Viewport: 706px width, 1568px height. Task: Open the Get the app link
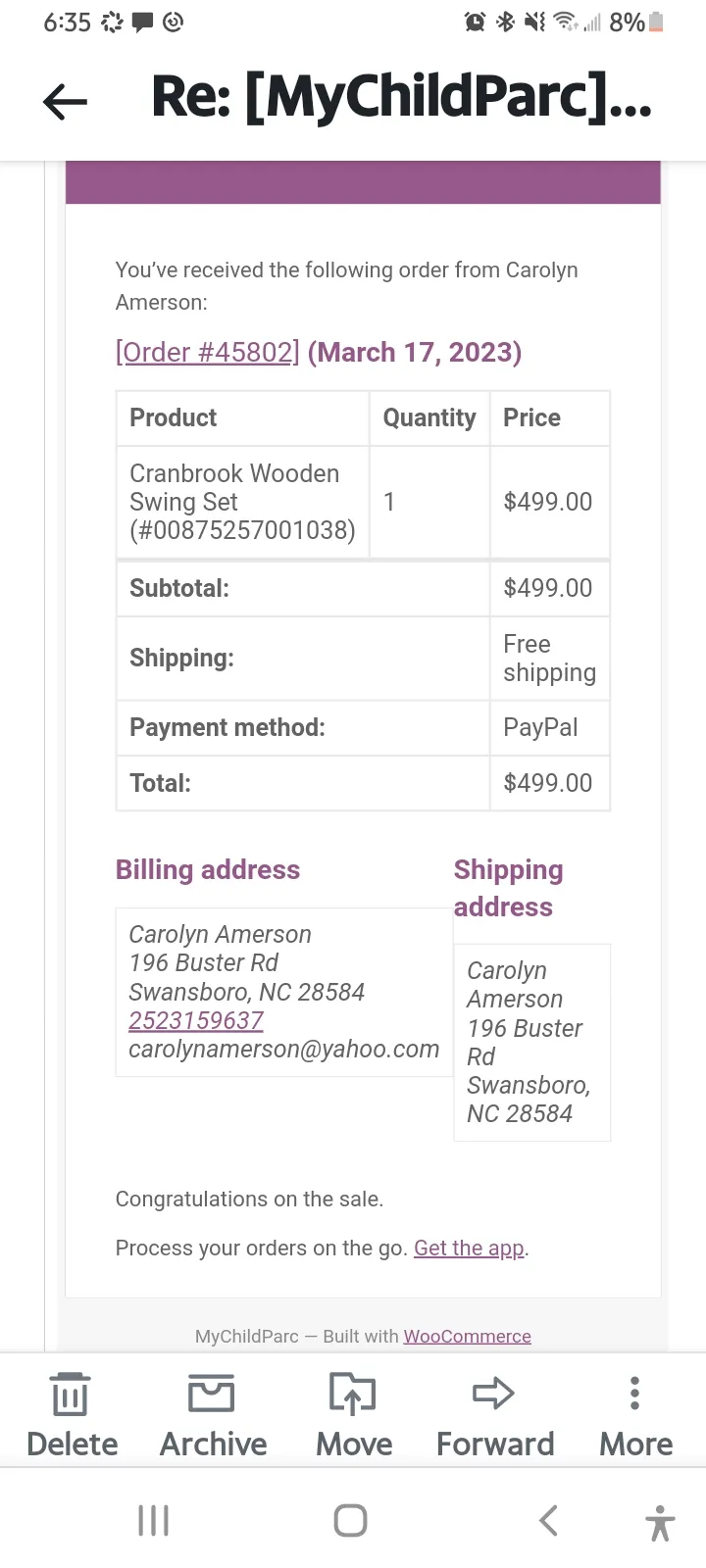click(469, 1248)
